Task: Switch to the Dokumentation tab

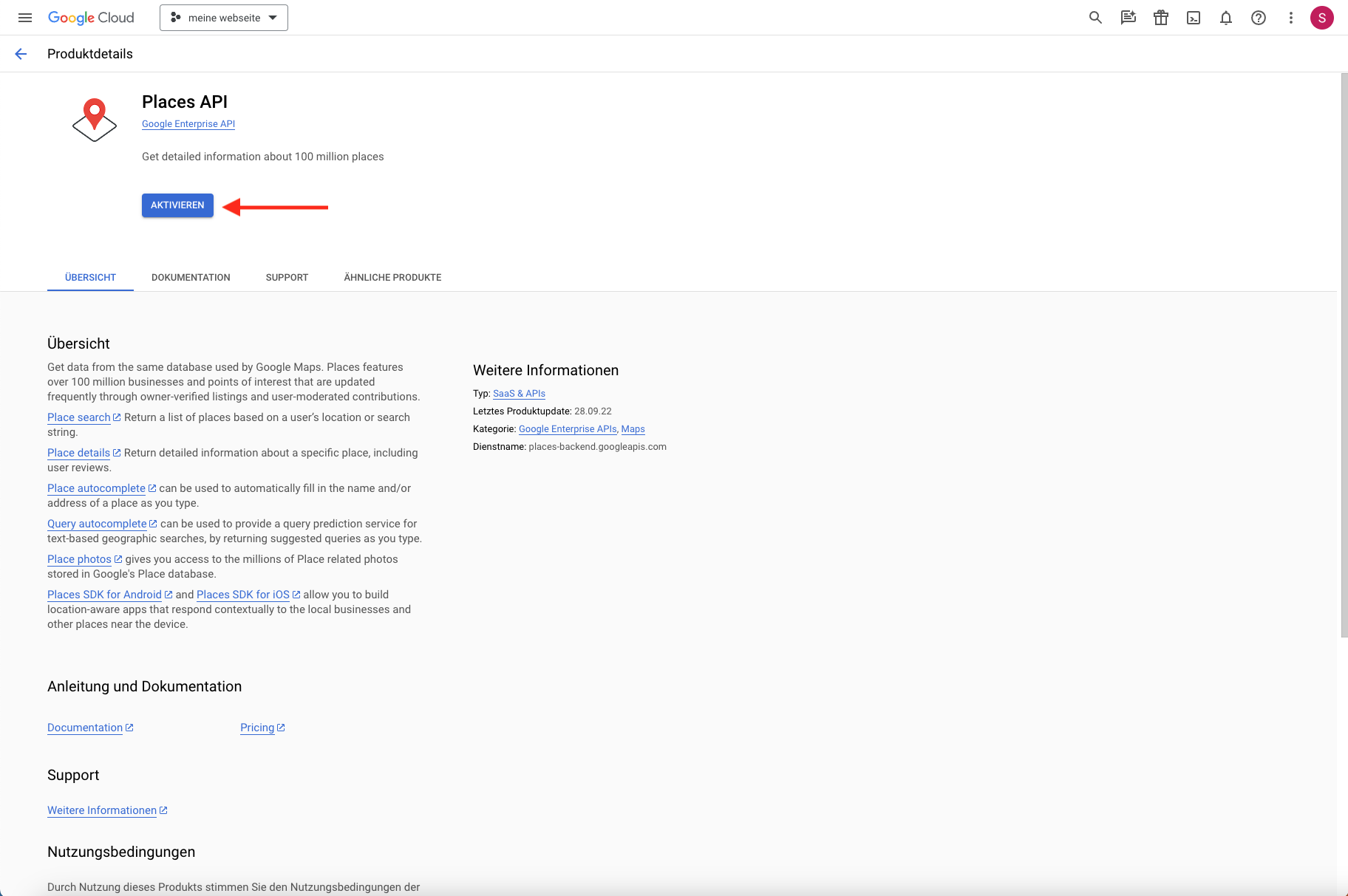Action: pos(191,278)
